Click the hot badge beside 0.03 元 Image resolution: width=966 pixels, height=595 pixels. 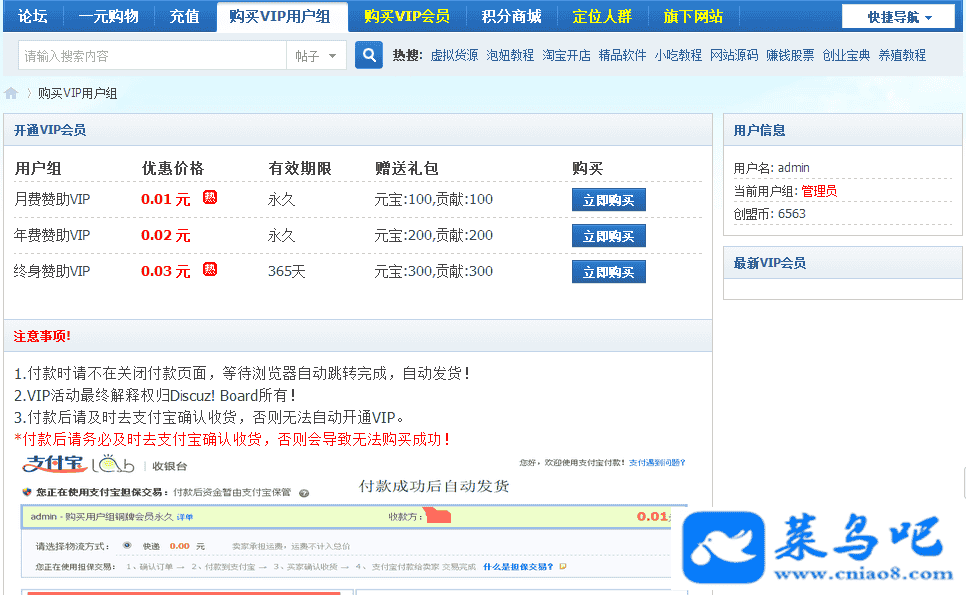(x=210, y=269)
